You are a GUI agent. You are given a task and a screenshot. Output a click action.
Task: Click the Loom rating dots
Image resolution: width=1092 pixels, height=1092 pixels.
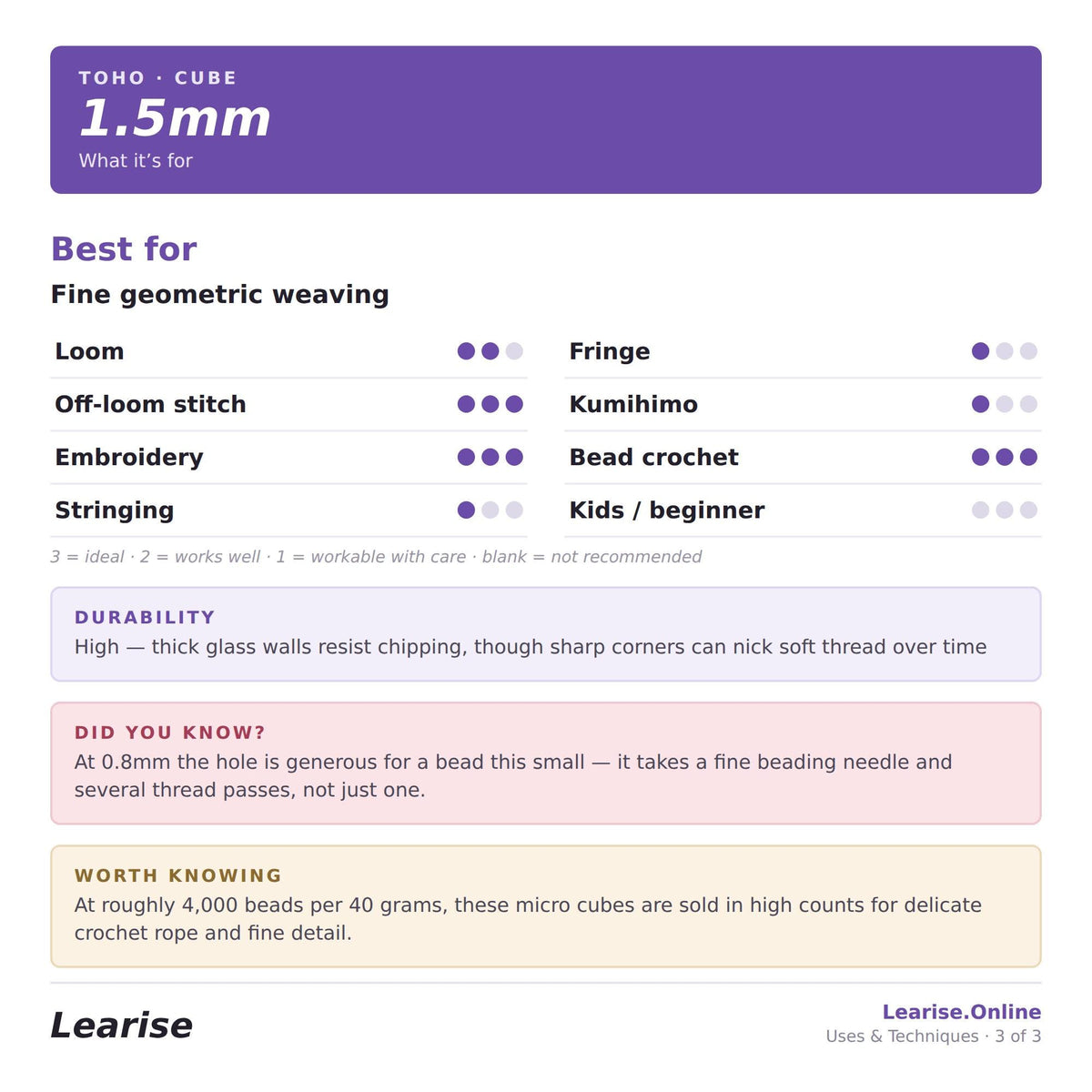point(490,351)
